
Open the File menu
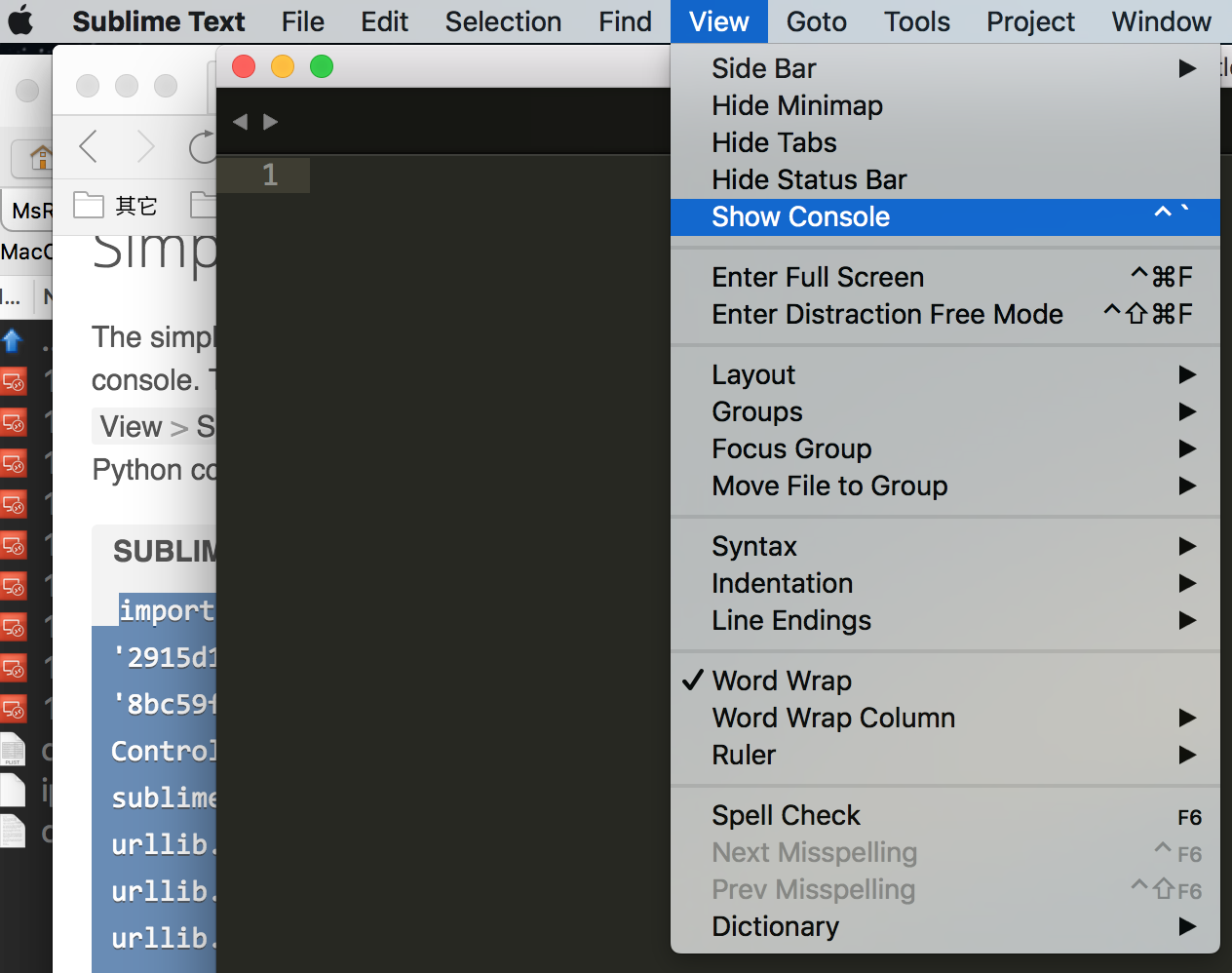303,21
